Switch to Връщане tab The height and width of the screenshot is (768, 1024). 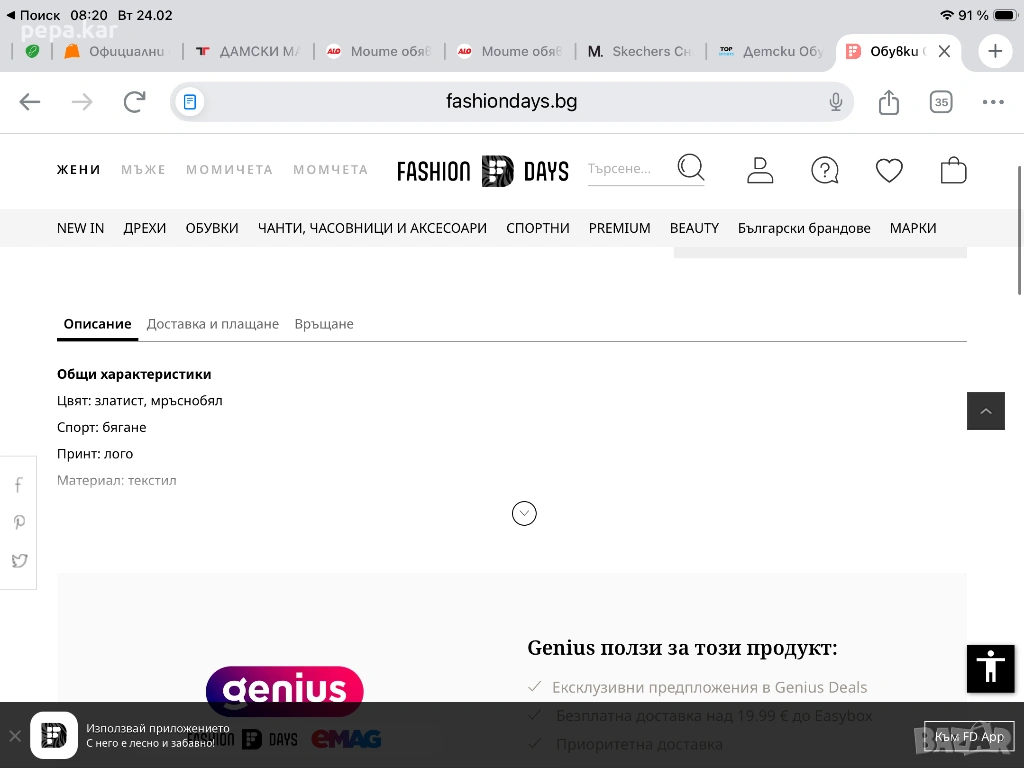324,324
